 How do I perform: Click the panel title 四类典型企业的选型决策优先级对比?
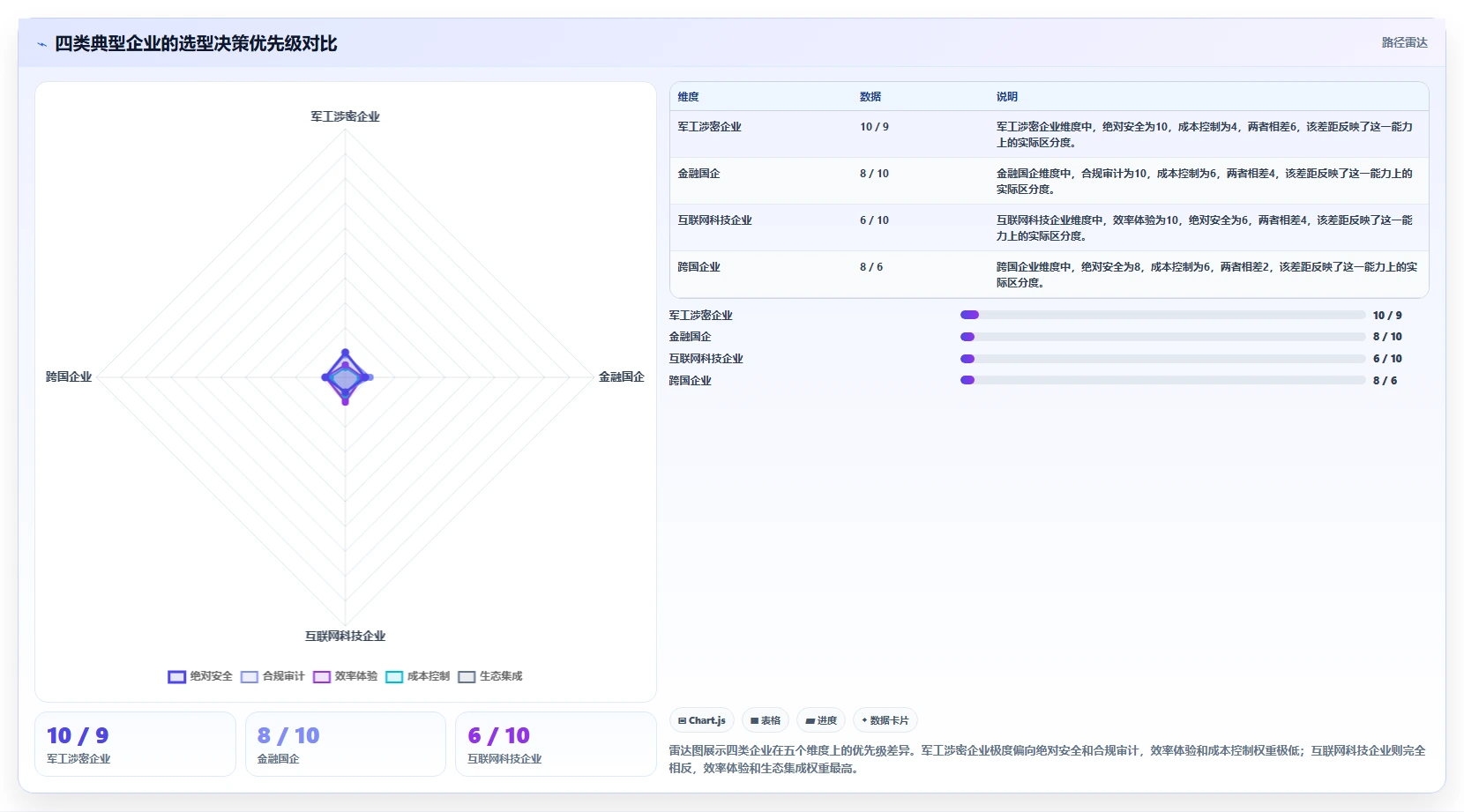(196, 44)
